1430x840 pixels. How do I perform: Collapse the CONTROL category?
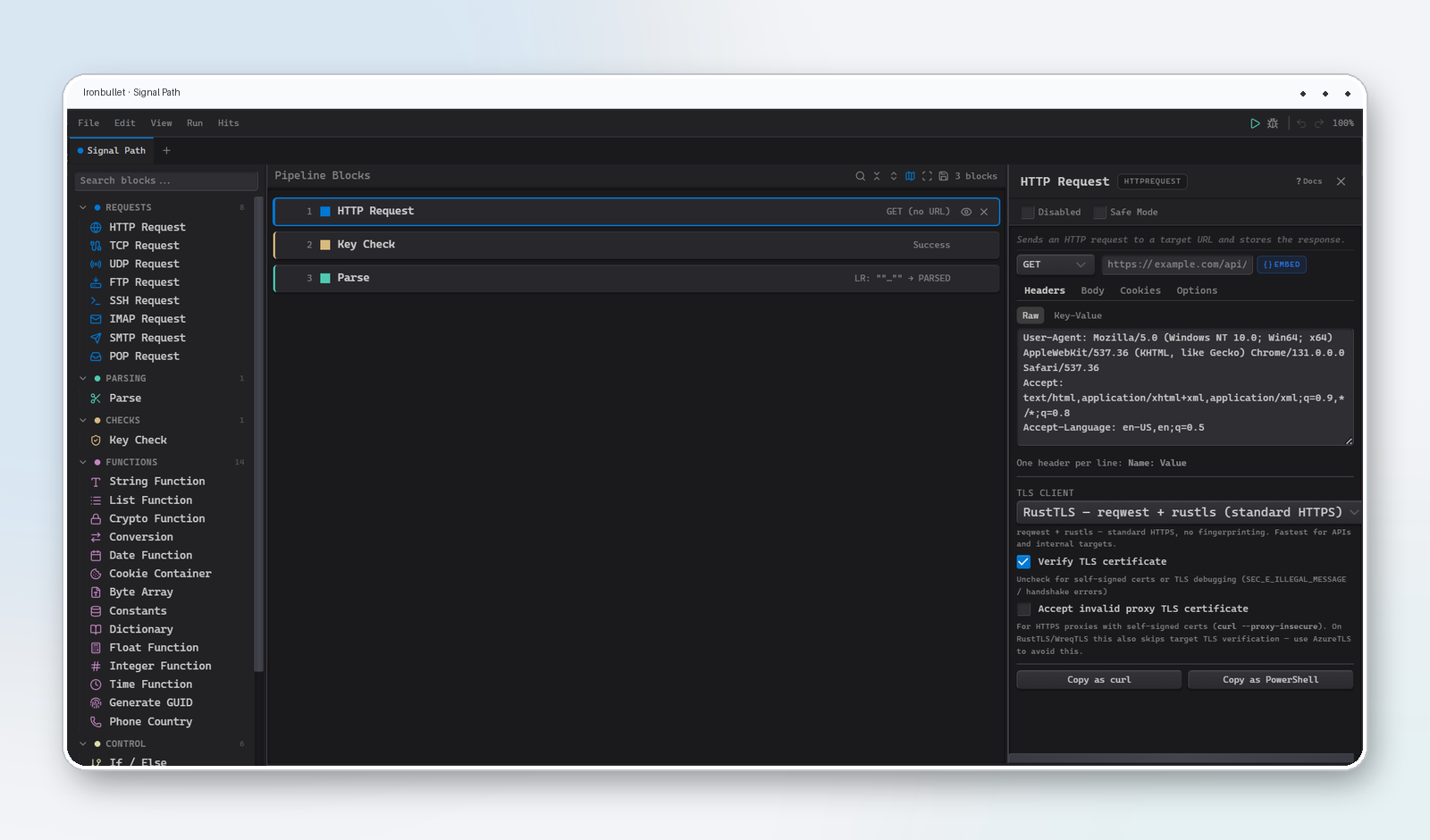pos(83,744)
